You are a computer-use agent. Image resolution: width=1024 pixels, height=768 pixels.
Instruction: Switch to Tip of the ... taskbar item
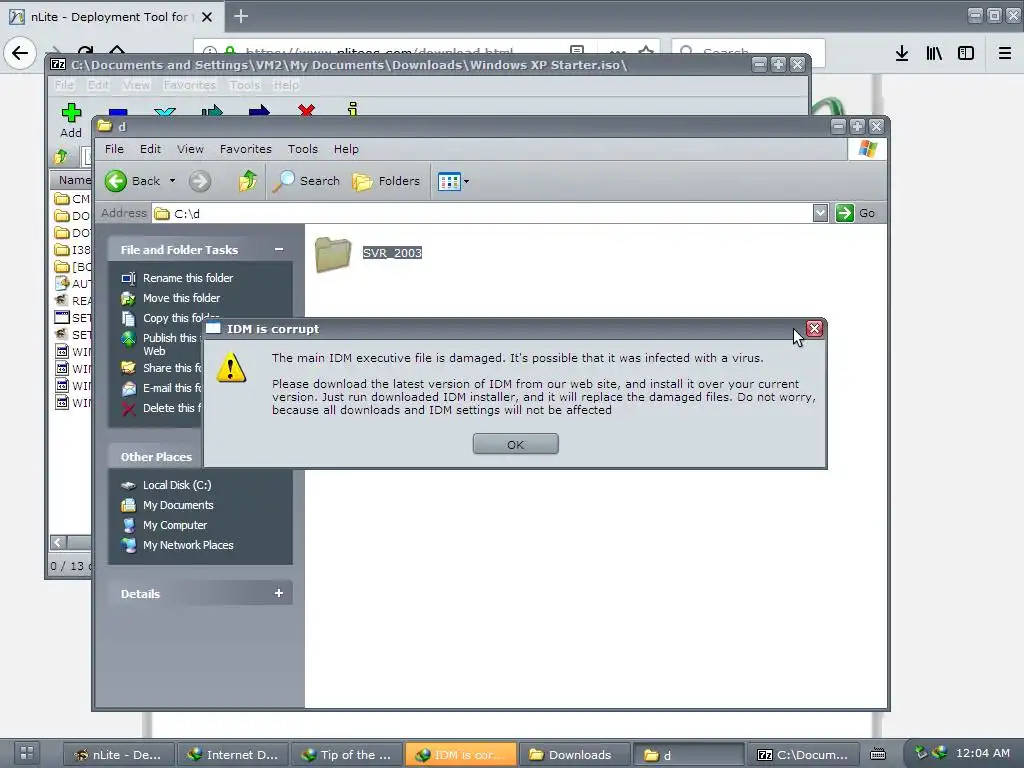point(347,755)
